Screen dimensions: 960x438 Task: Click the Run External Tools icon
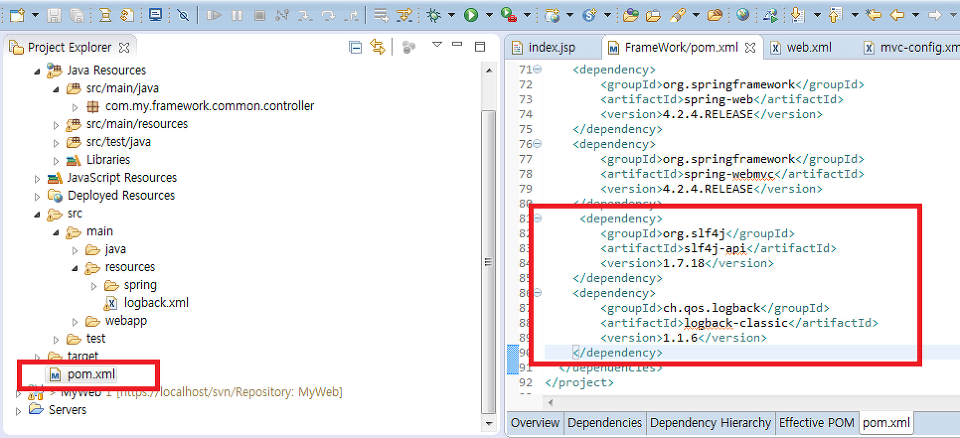pos(508,15)
